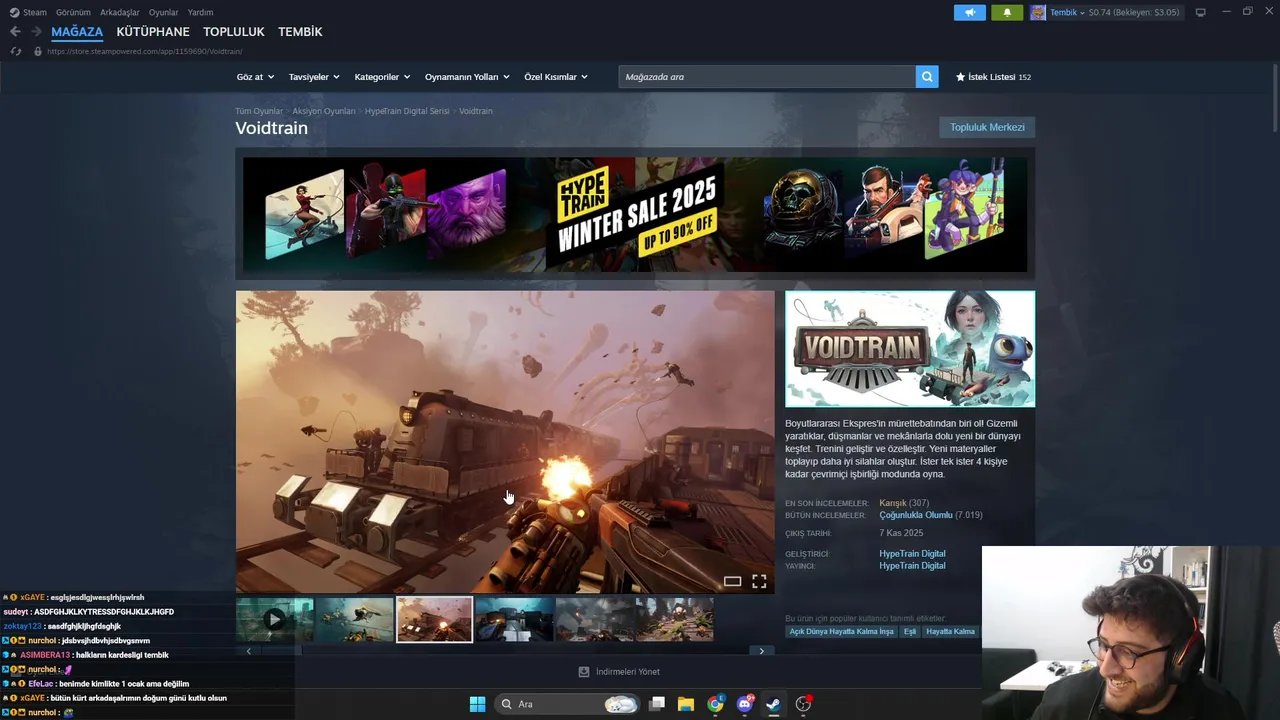
Task: Expand the Kategoriler dropdown
Action: (382, 77)
